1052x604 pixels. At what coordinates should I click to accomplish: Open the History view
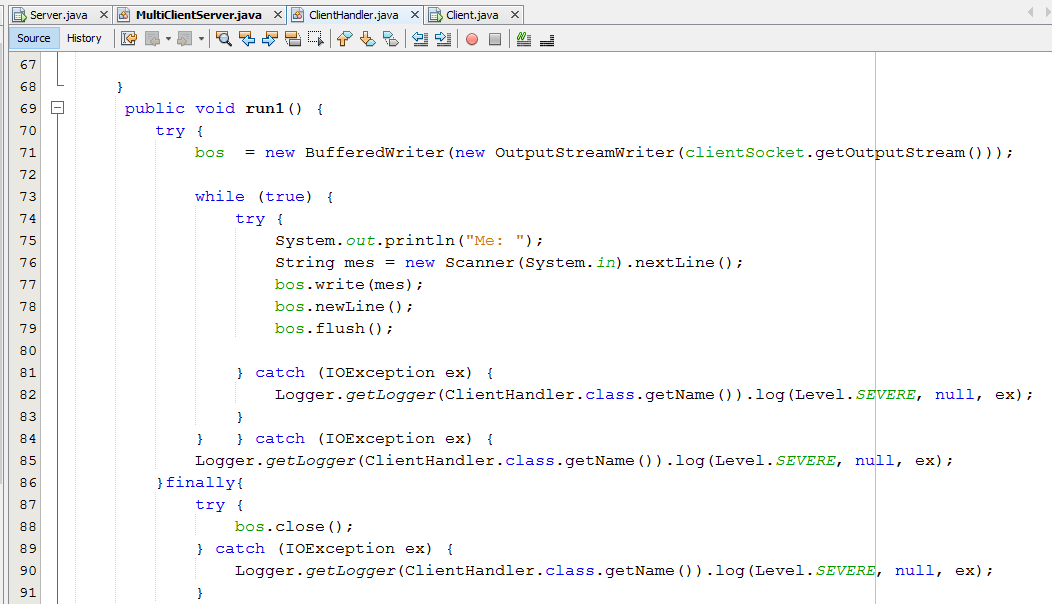(84, 38)
